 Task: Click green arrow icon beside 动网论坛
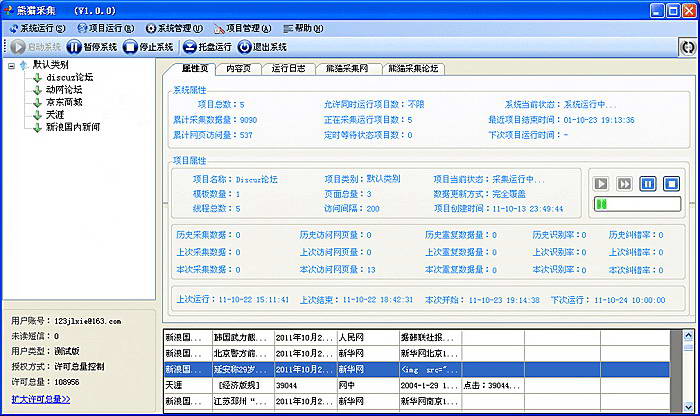click(x=38, y=90)
